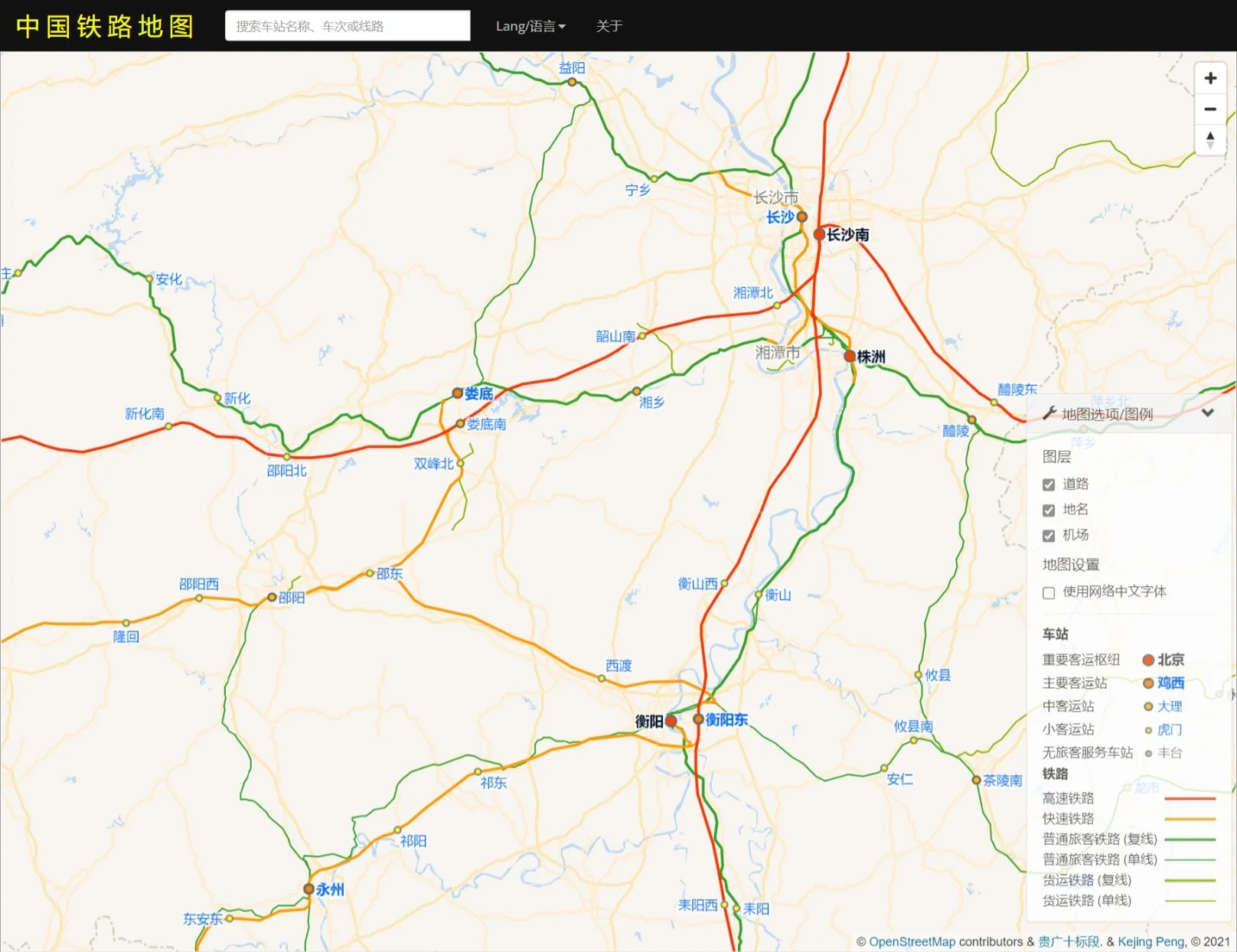Screen dimensions: 1237x952
Task: Click the 中国铁路地图 site title
Action: pyautogui.click(x=105, y=26)
